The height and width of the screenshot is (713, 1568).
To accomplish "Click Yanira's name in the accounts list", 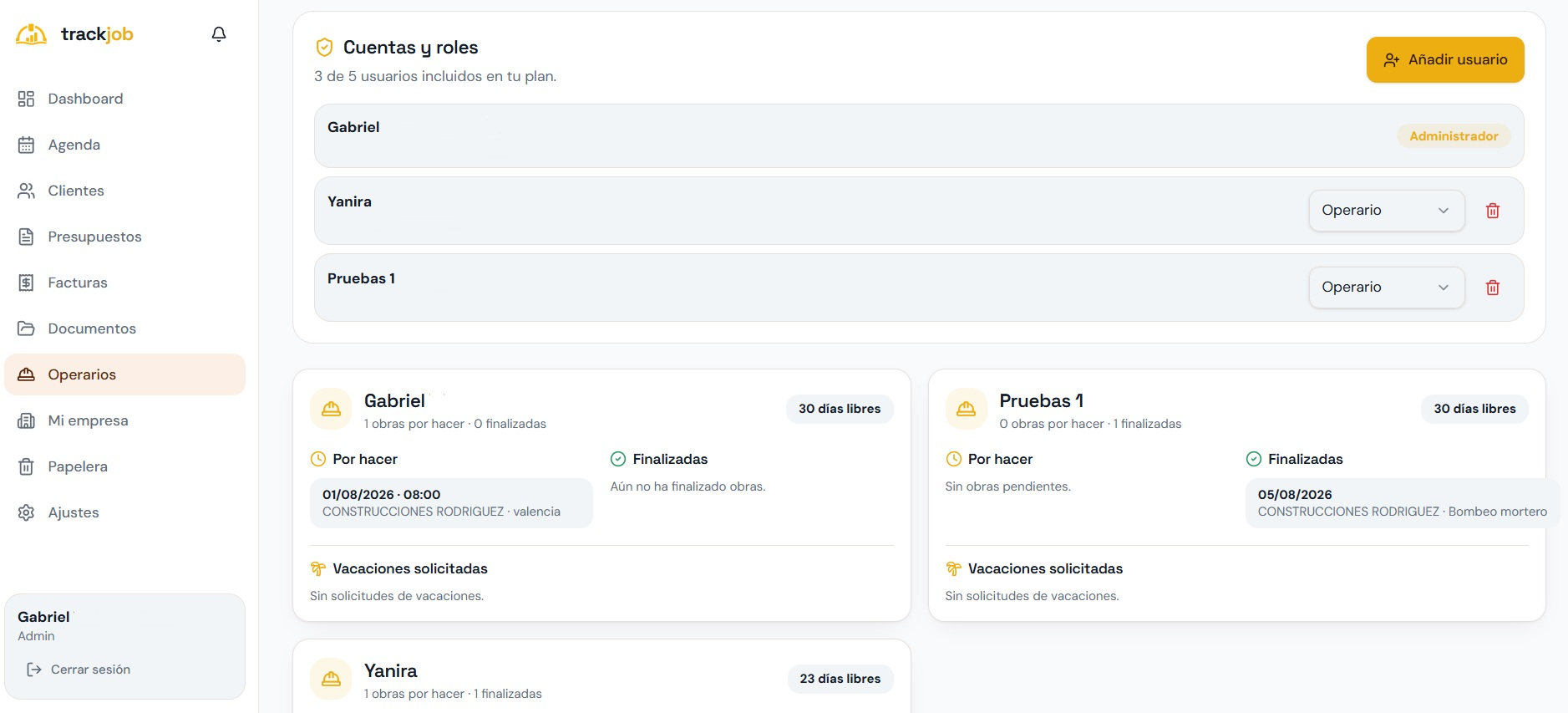I will click(x=349, y=201).
